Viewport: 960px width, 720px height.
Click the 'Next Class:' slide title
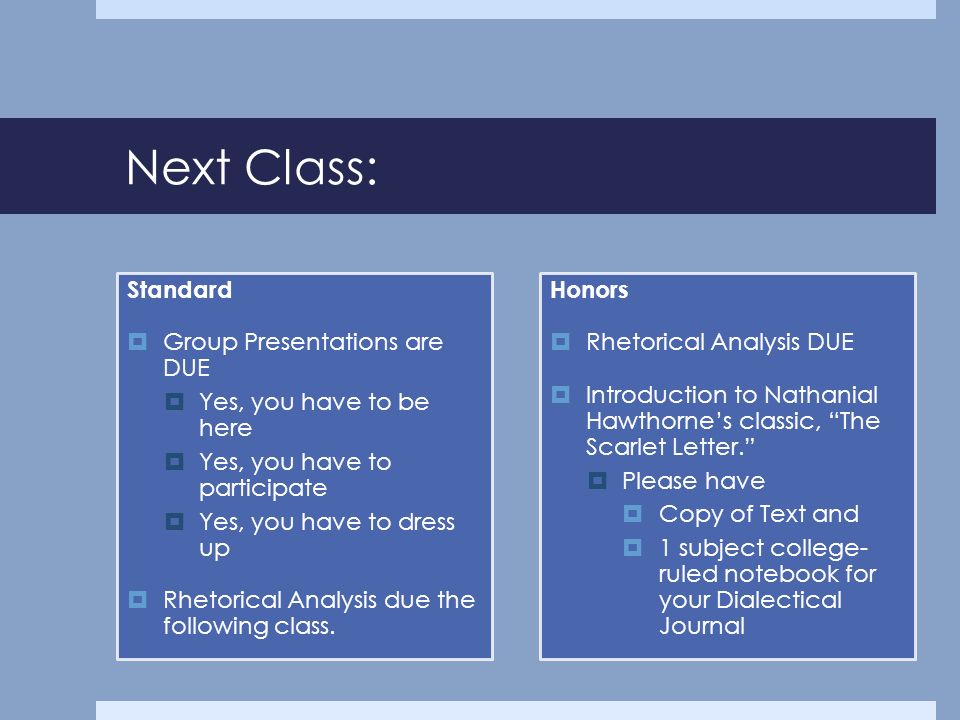(251, 167)
